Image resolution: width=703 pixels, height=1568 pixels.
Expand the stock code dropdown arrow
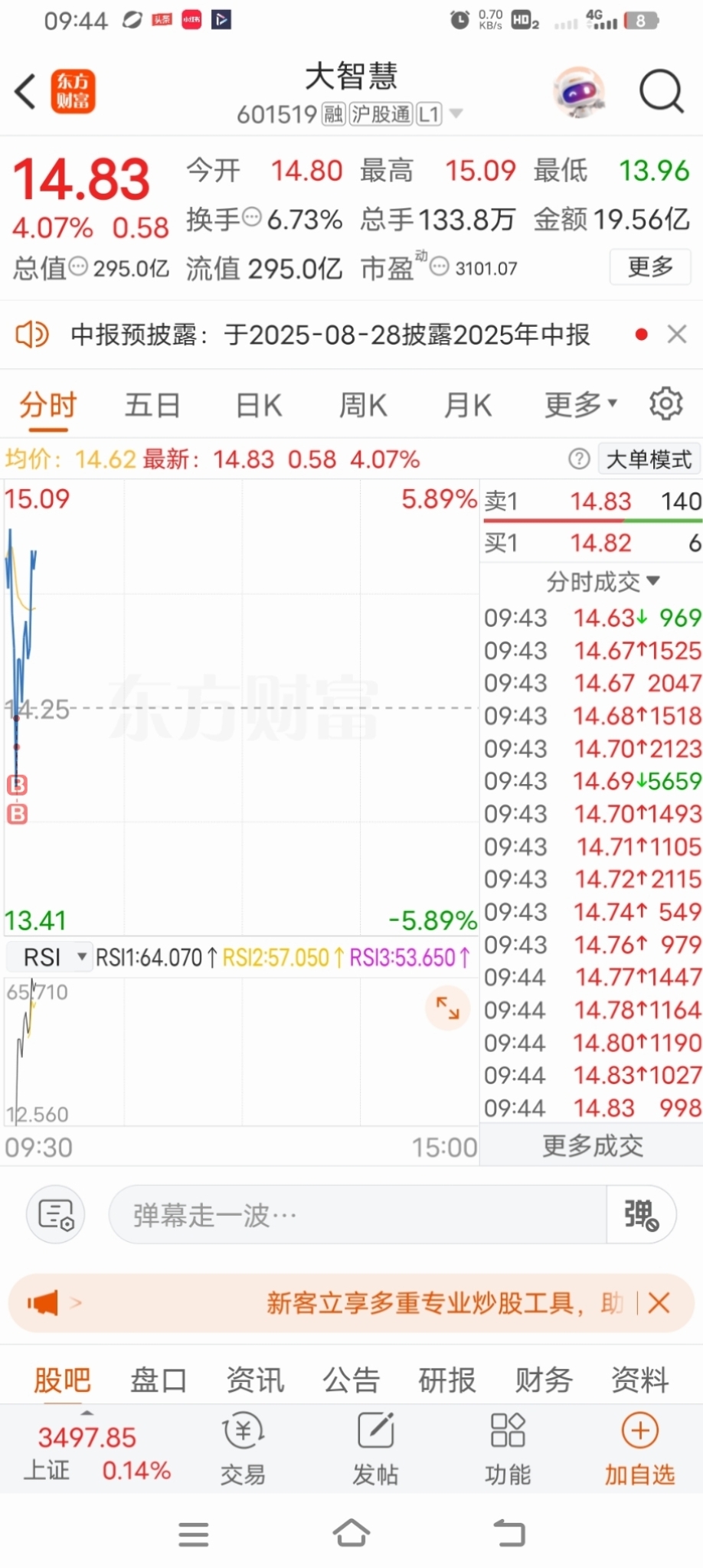pos(456,114)
